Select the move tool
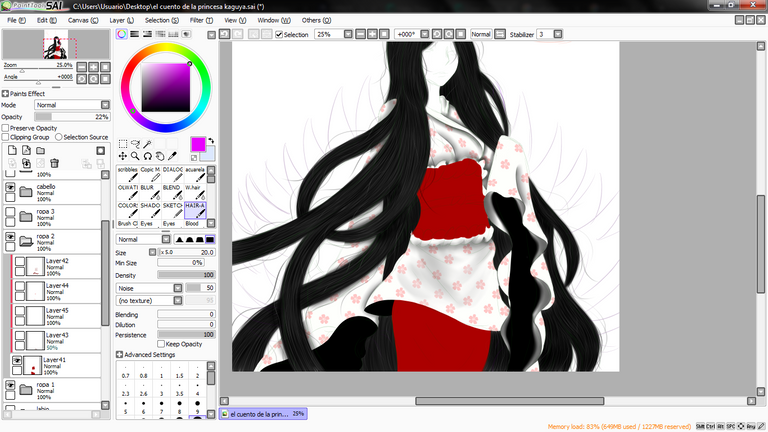The width and height of the screenshot is (768, 432). click(x=123, y=156)
